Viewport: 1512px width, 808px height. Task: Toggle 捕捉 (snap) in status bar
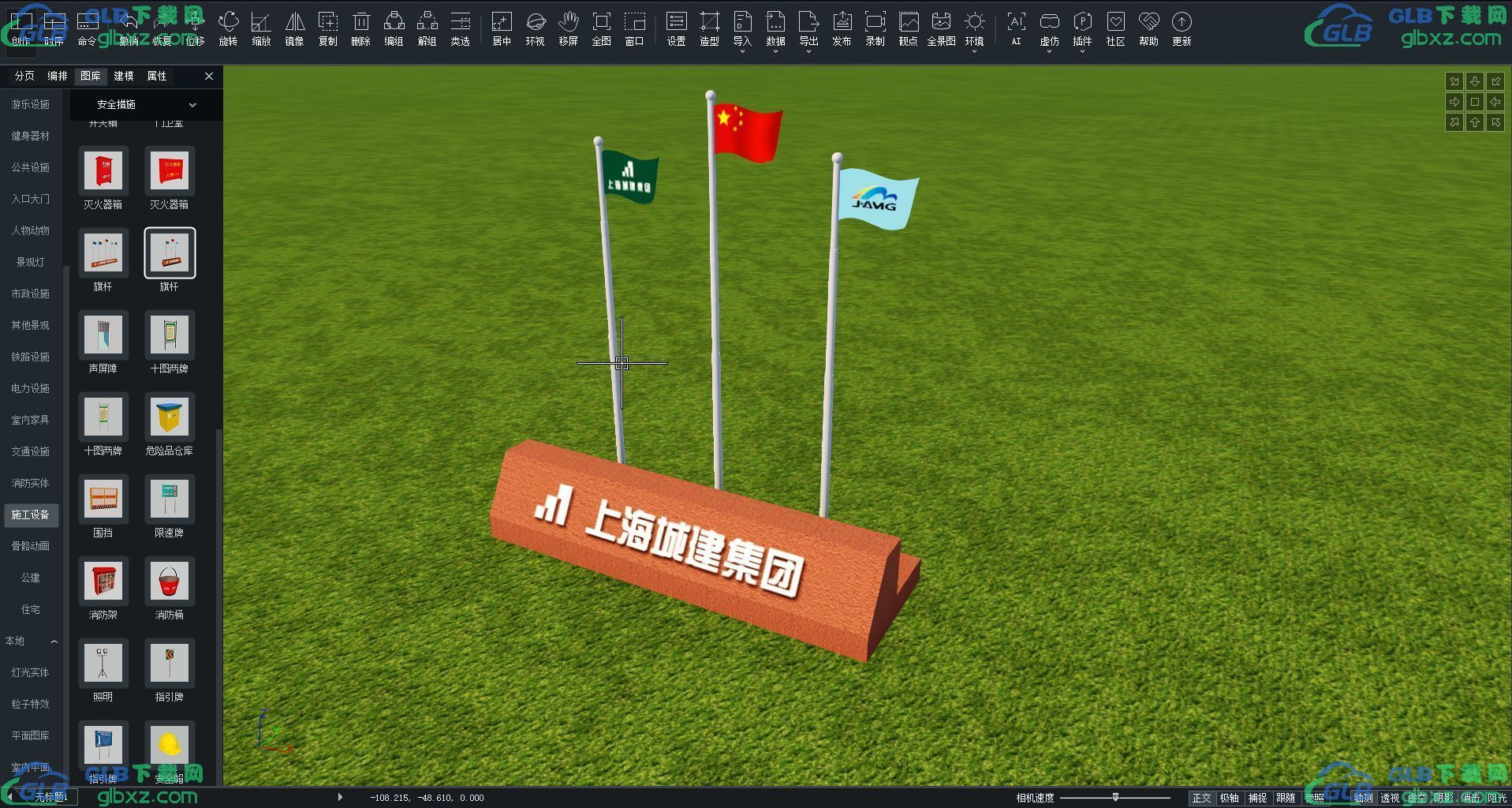(1258, 798)
